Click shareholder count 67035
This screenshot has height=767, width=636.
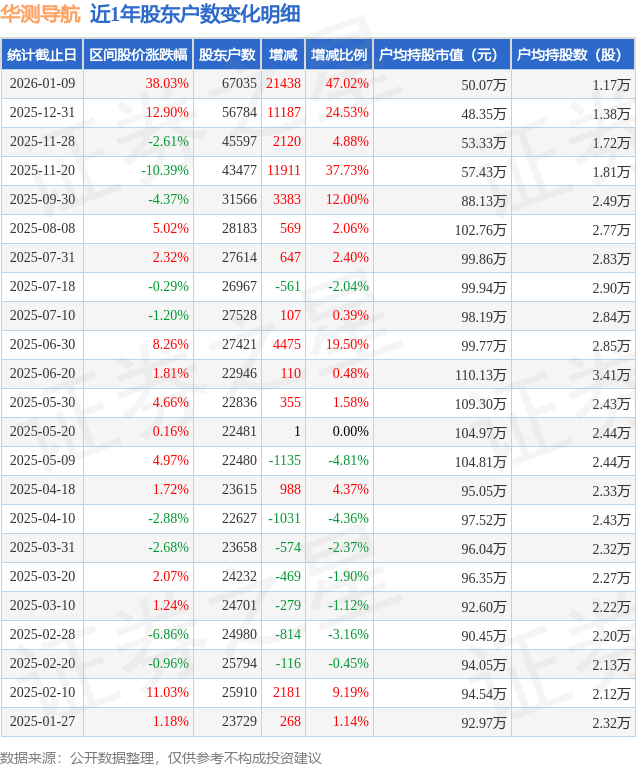coord(239,84)
